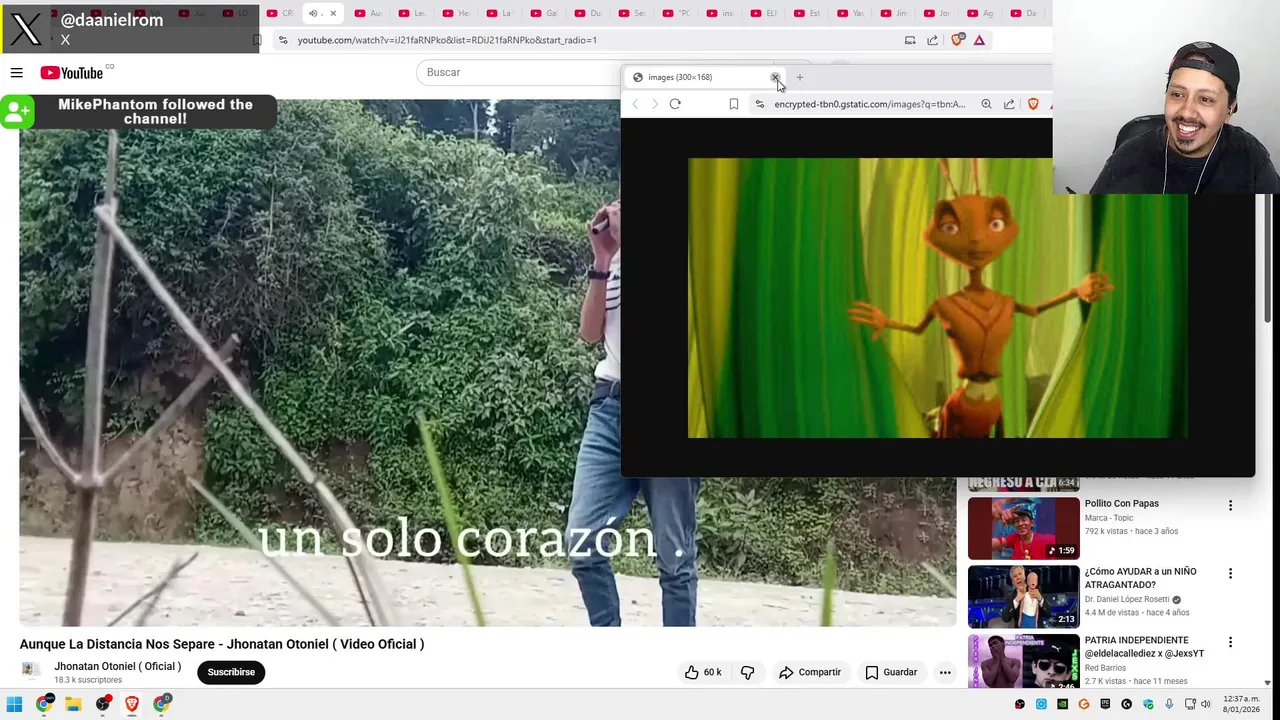The image size is (1280, 720).
Task: View site information for encrypted-tbn0.gstatic.com
Action: tap(760, 104)
